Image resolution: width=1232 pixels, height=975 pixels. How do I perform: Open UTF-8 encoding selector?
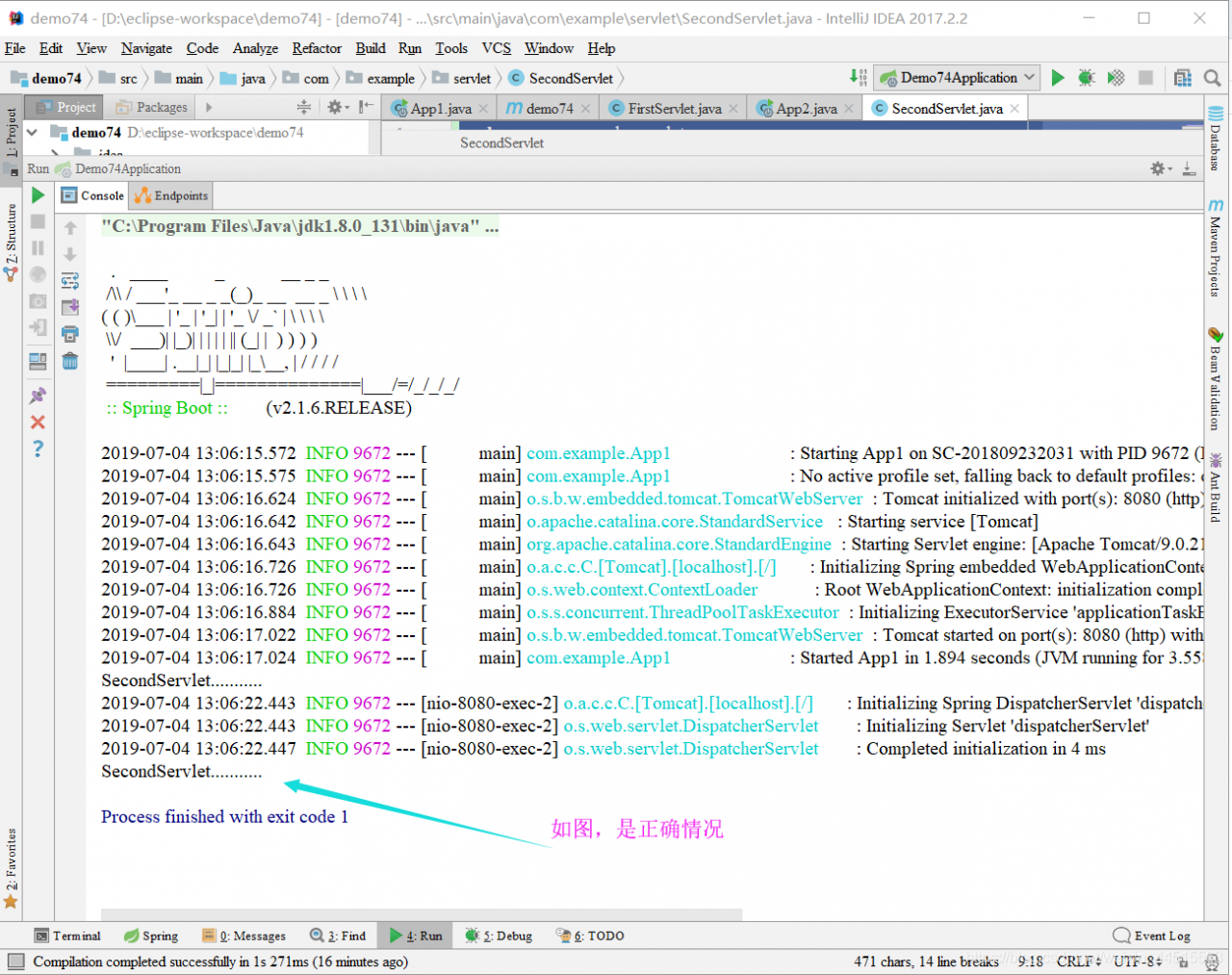coord(1138,961)
